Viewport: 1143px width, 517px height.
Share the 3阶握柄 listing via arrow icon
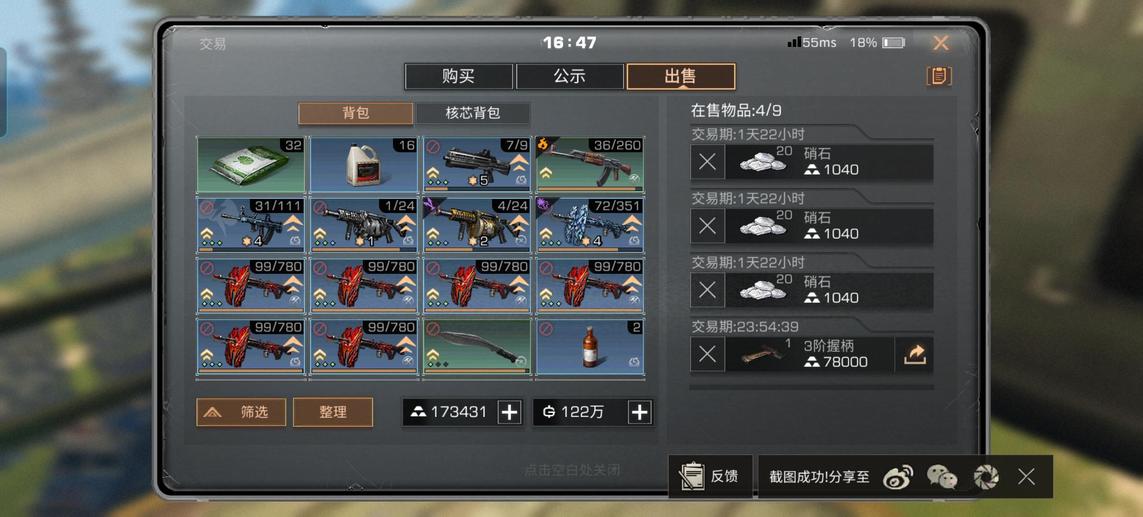[914, 354]
